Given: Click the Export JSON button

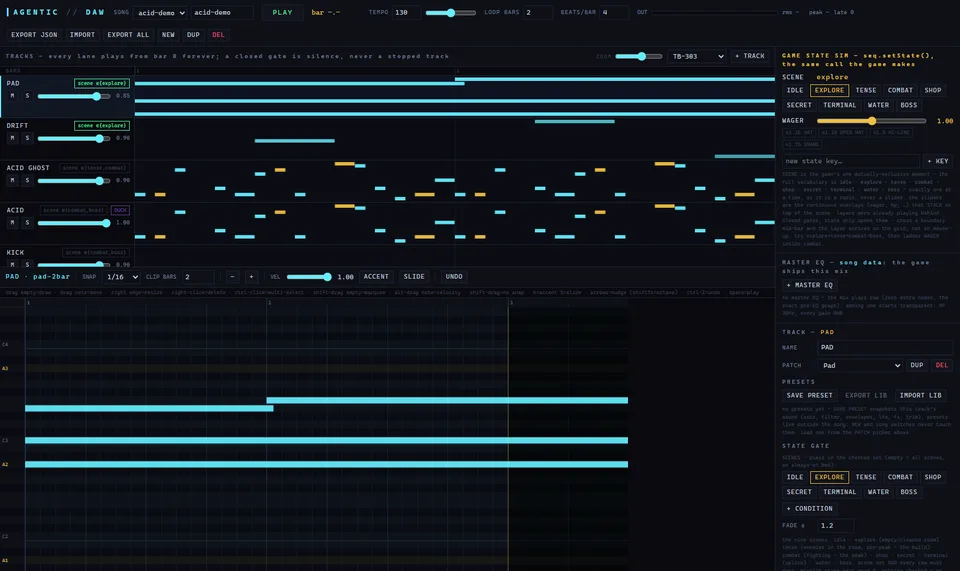Looking at the screenshot, I should pos(34,35).
